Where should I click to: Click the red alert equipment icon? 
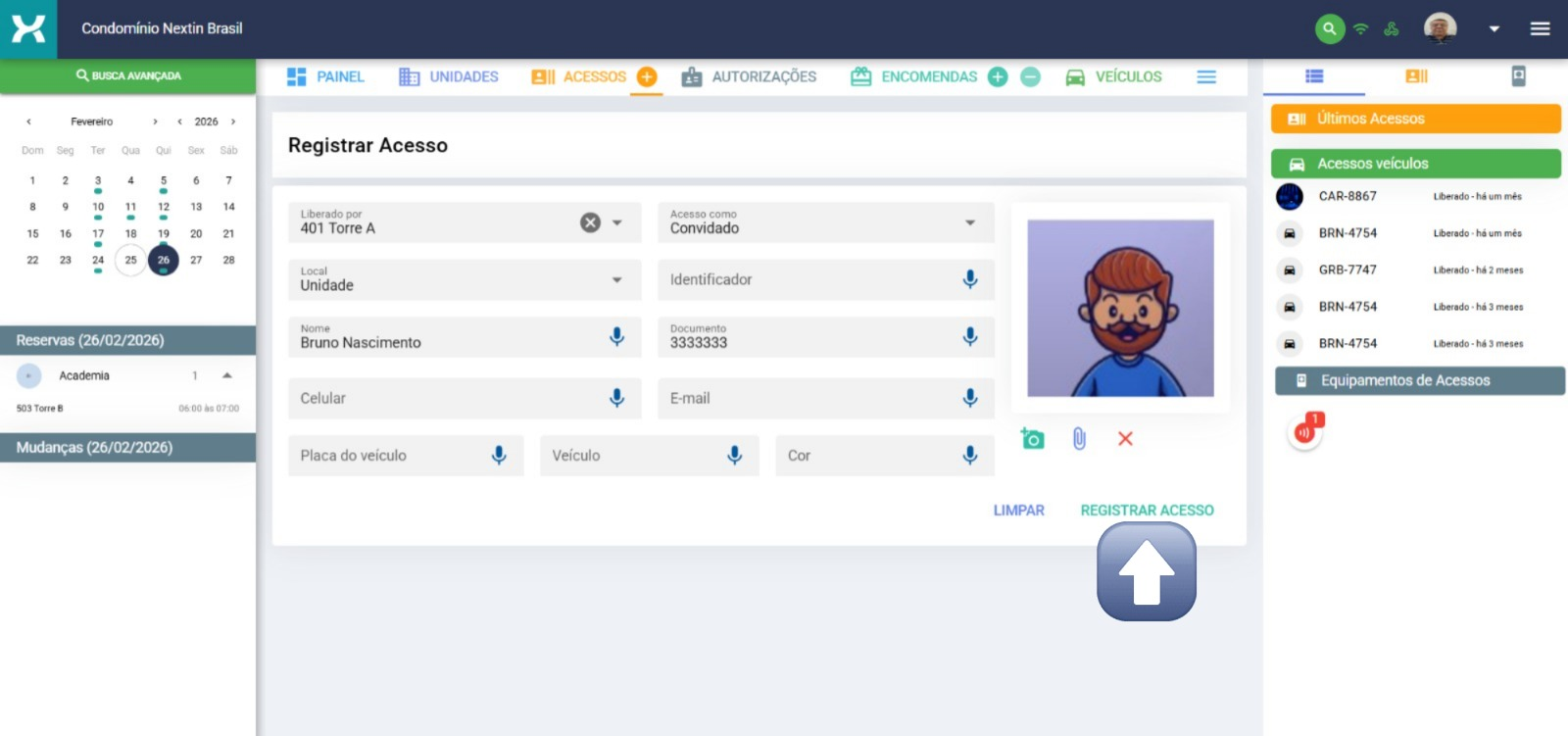1304,431
